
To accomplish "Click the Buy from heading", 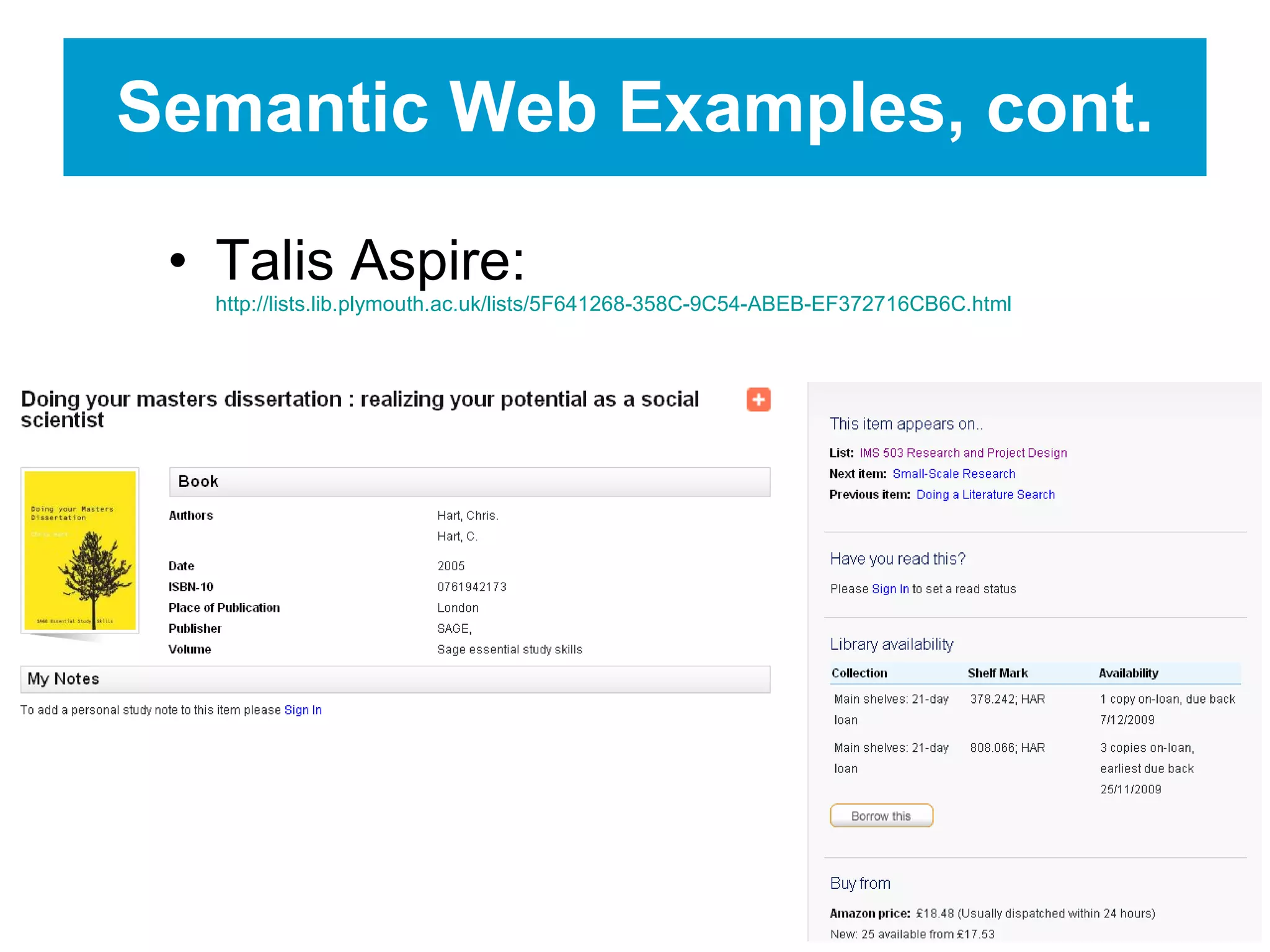I will click(859, 883).
